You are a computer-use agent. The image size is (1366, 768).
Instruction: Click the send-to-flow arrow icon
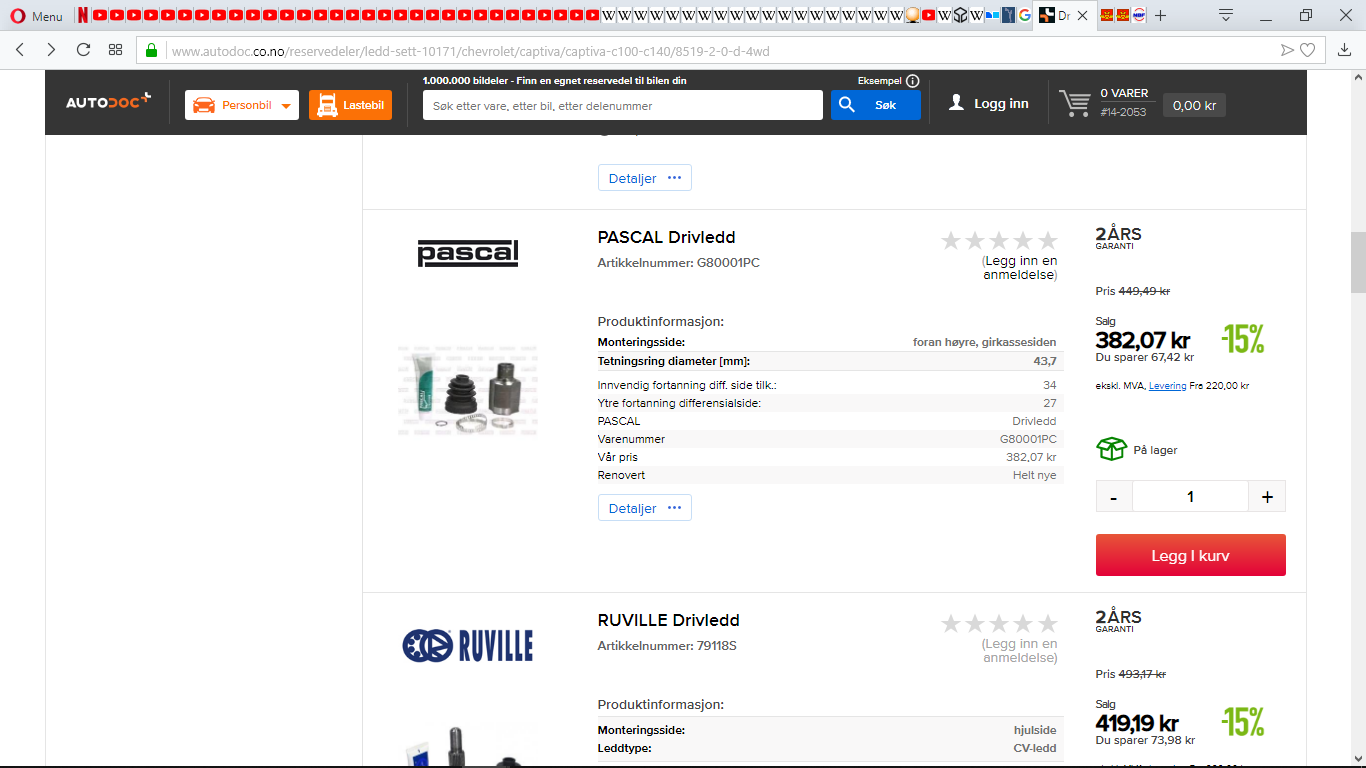tap(1287, 50)
